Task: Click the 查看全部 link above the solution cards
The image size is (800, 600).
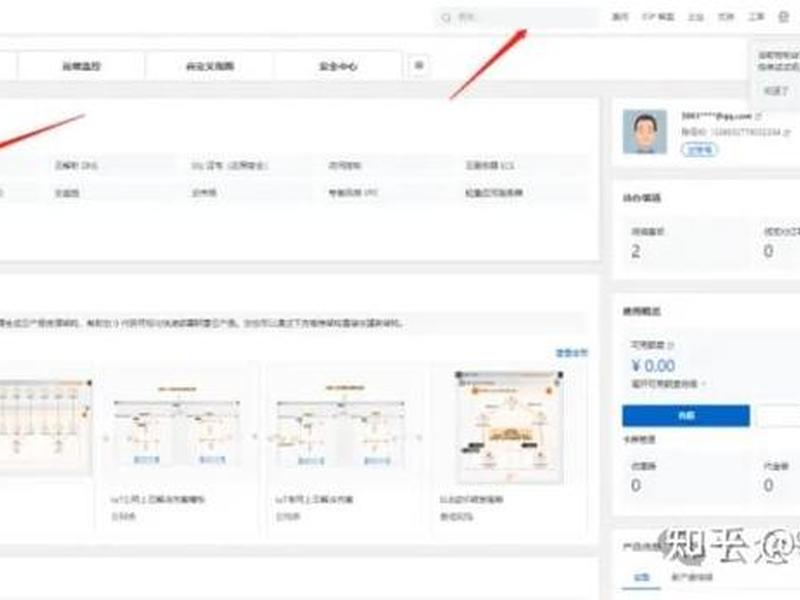Action: point(571,353)
